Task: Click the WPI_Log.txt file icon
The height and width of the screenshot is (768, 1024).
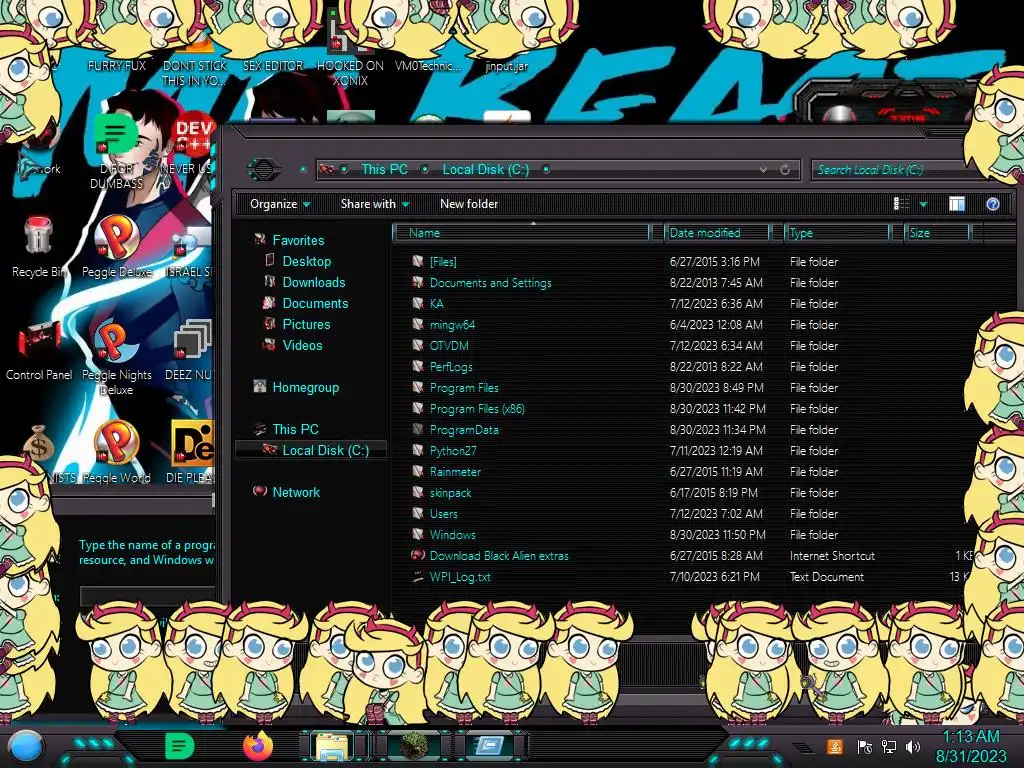Action: (418, 577)
